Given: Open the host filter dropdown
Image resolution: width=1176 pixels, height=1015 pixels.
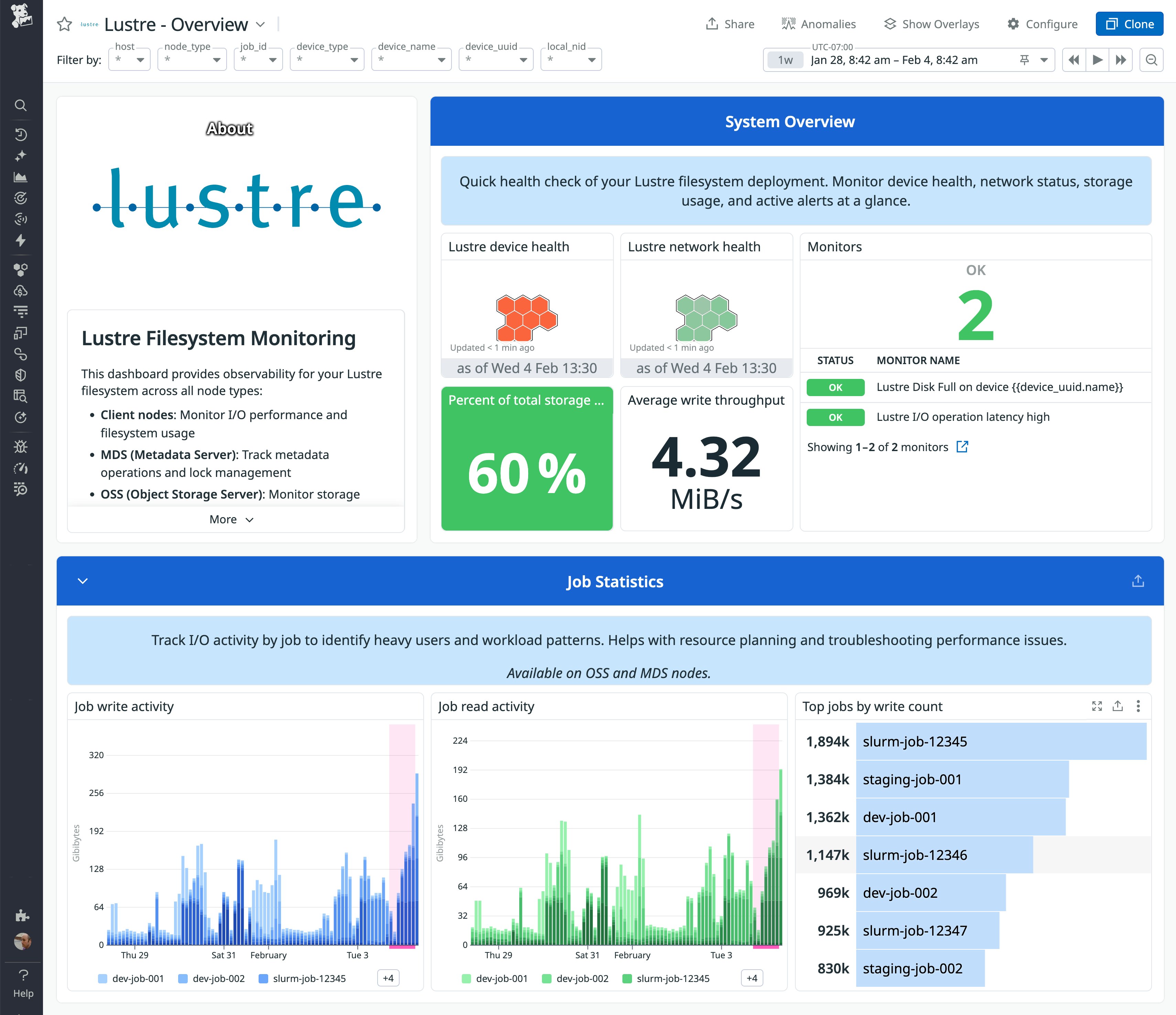Looking at the screenshot, I should (x=129, y=59).
